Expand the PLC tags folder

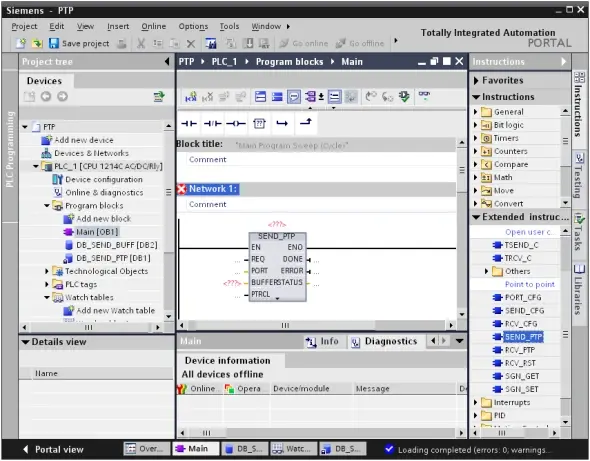coord(47,284)
